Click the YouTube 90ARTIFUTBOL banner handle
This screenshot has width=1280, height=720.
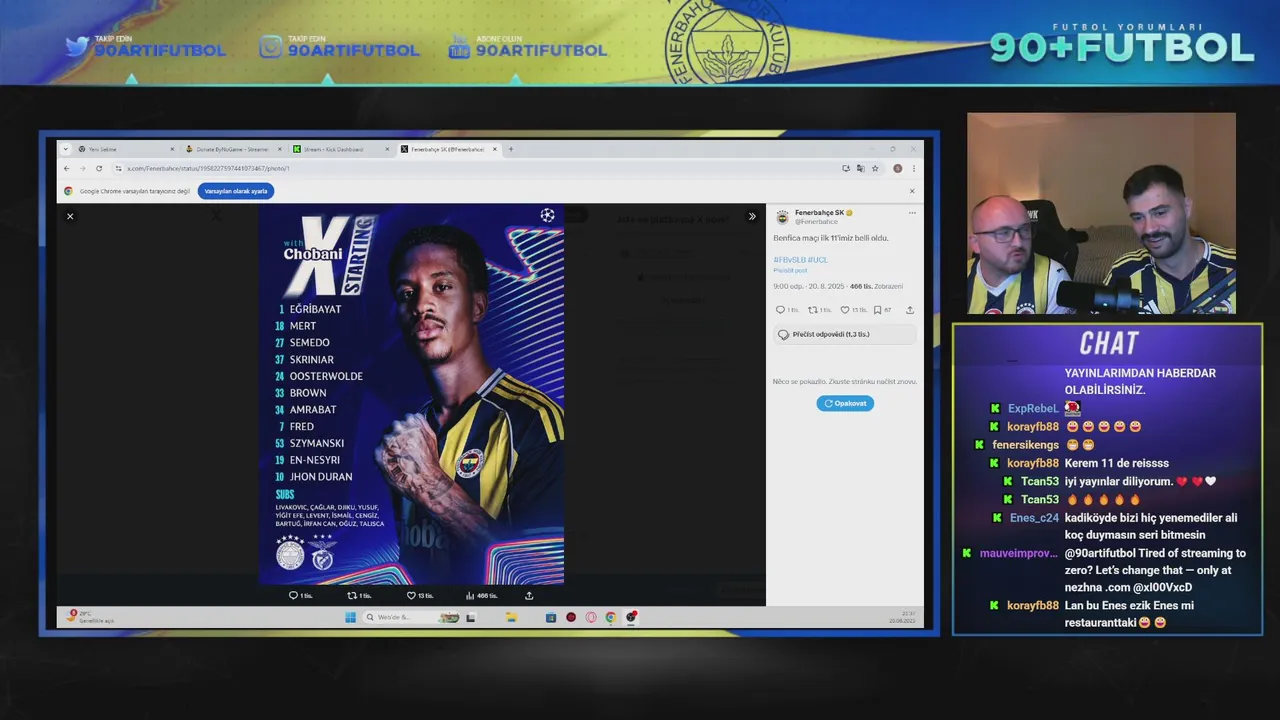coord(541,50)
